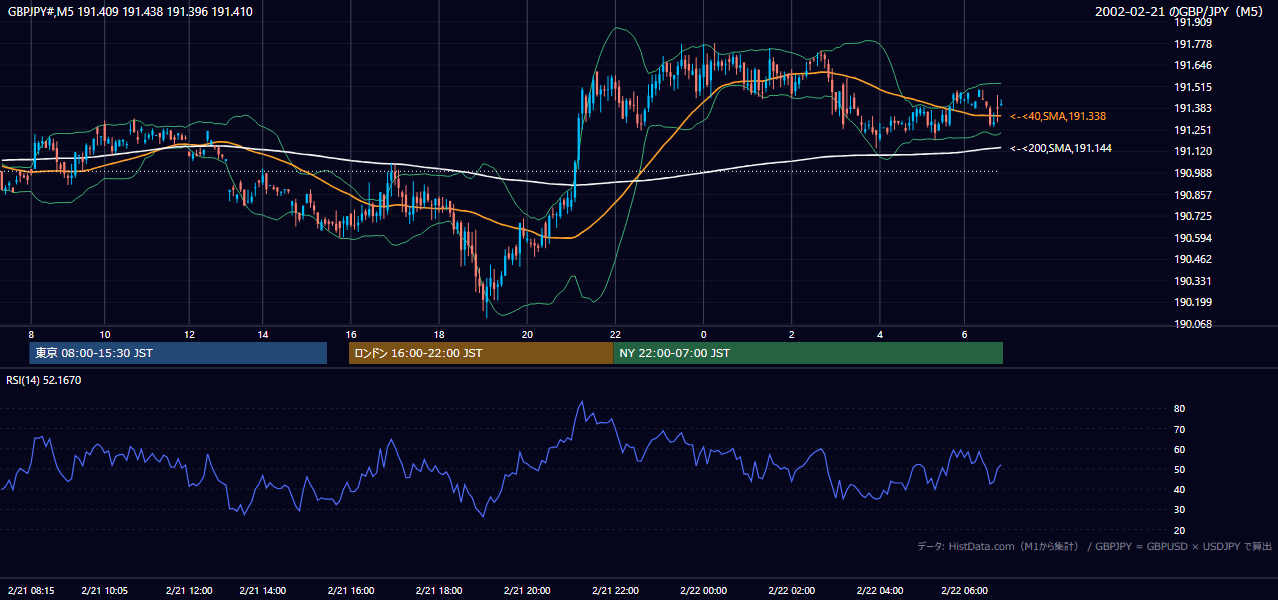Image resolution: width=1278 pixels, height=600 pixels.
Task: Click price axis value 191.646
Action: pyautogui.click(x=1193, y=65)
